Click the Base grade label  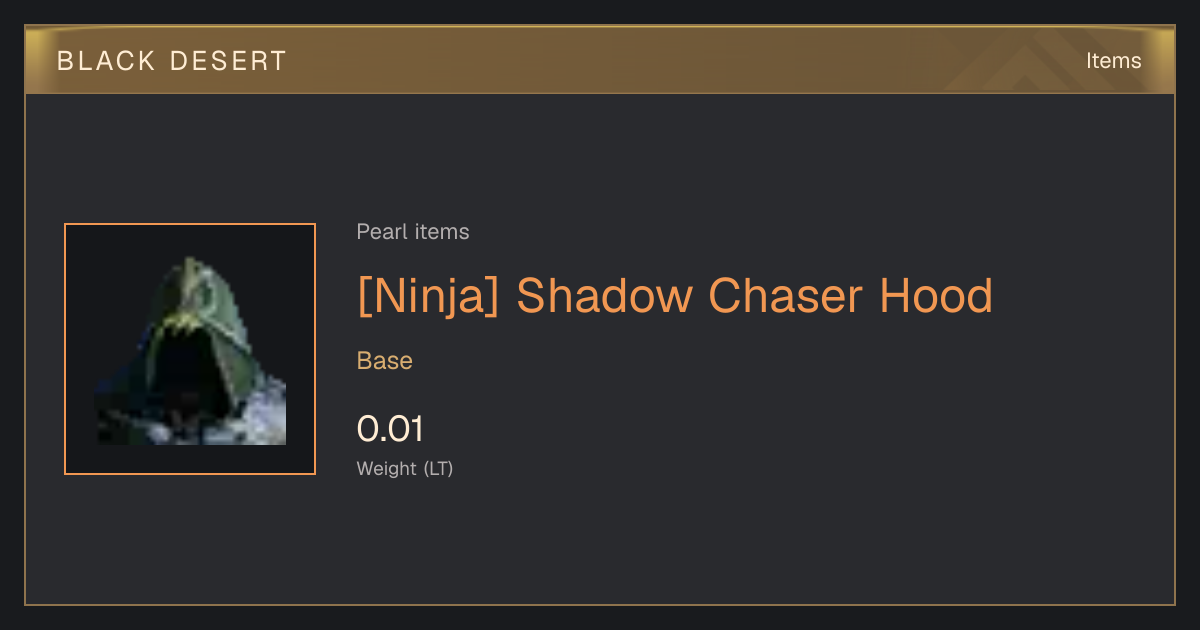pyautogui.click(x=385, y=361)
